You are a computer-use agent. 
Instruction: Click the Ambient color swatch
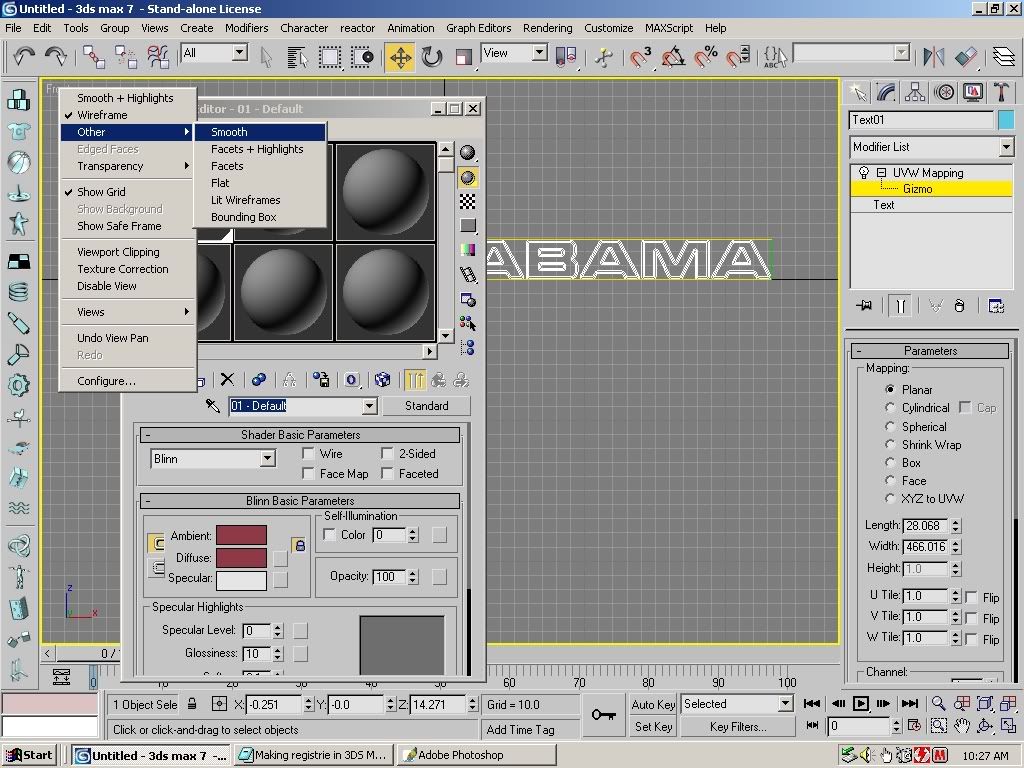pyautogui.click(x=241, y=536)
